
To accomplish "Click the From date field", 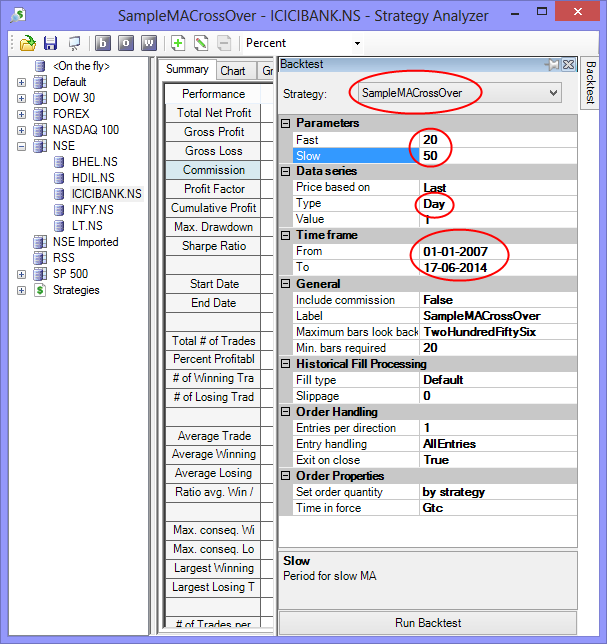I will tap(497, 251).
